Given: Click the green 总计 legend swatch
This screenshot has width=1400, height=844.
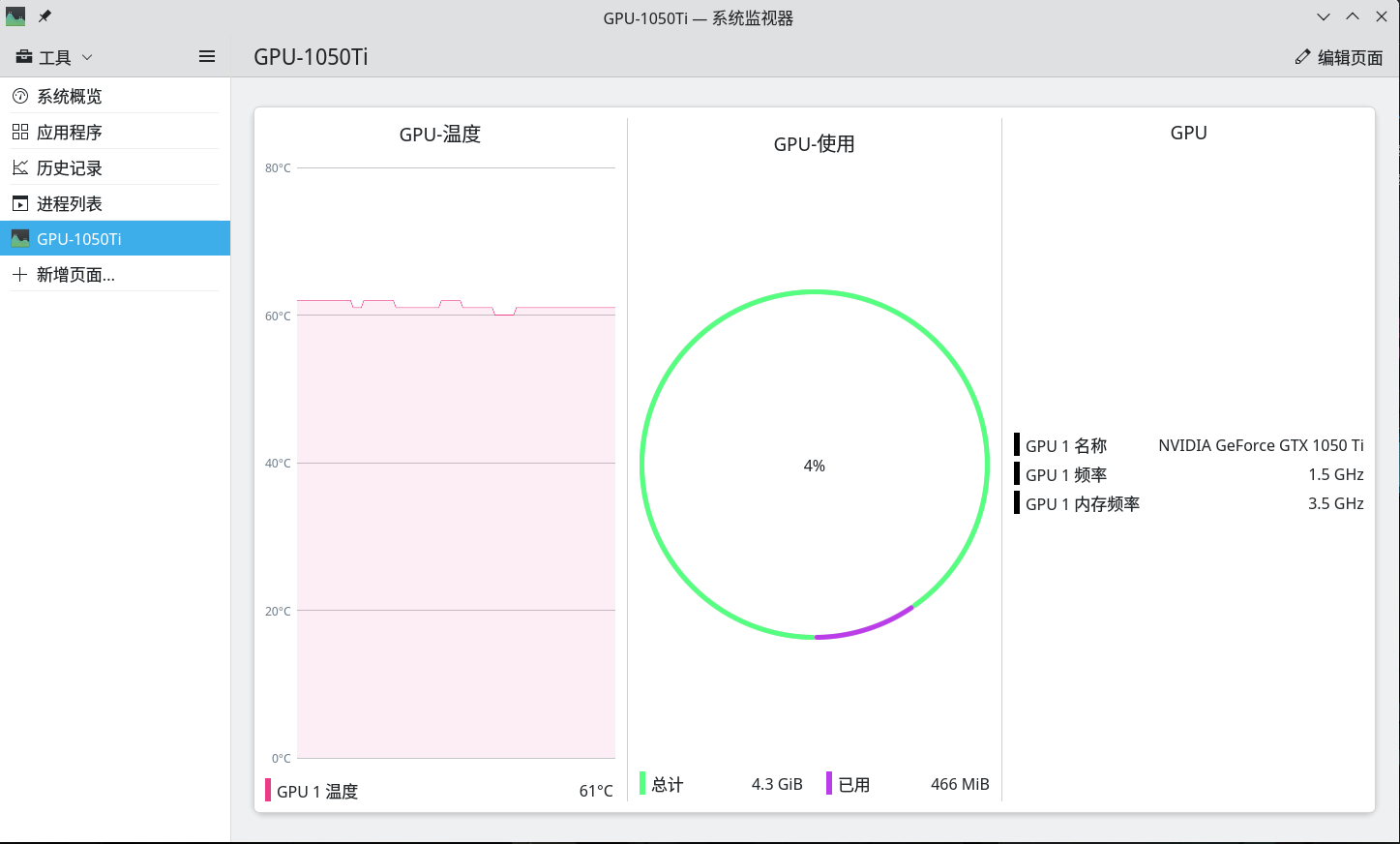Looking at the screenshot, I should [642, 783].
